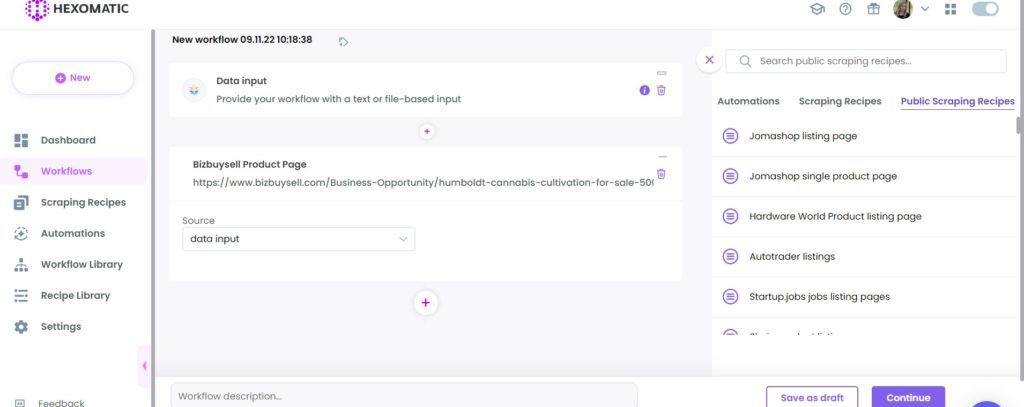
Task: Click the info icon on Data input
Action: [645, 91]
